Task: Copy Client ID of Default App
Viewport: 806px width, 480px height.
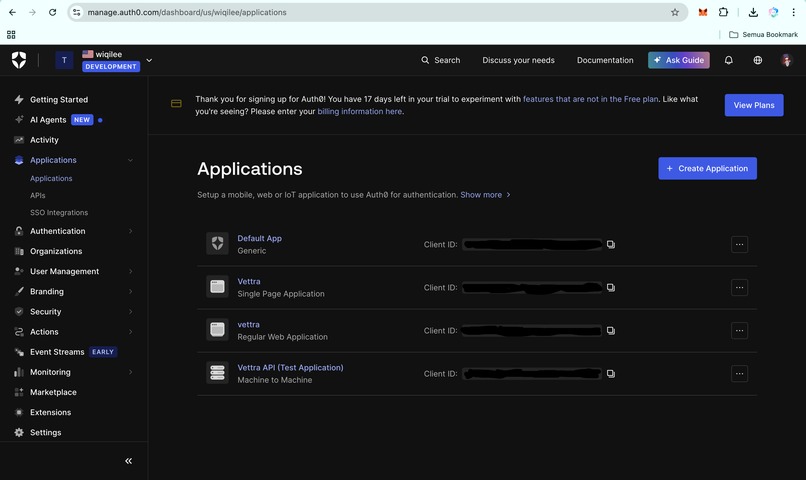Action: [611, 245]
